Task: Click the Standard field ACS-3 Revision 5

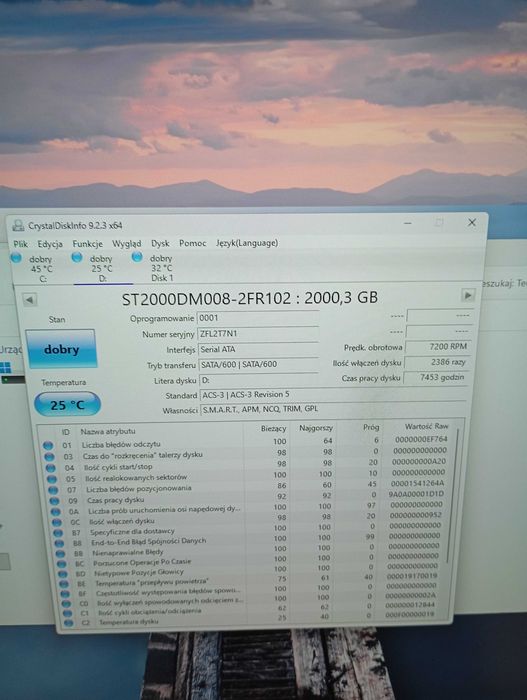Action: click(333, 395)
